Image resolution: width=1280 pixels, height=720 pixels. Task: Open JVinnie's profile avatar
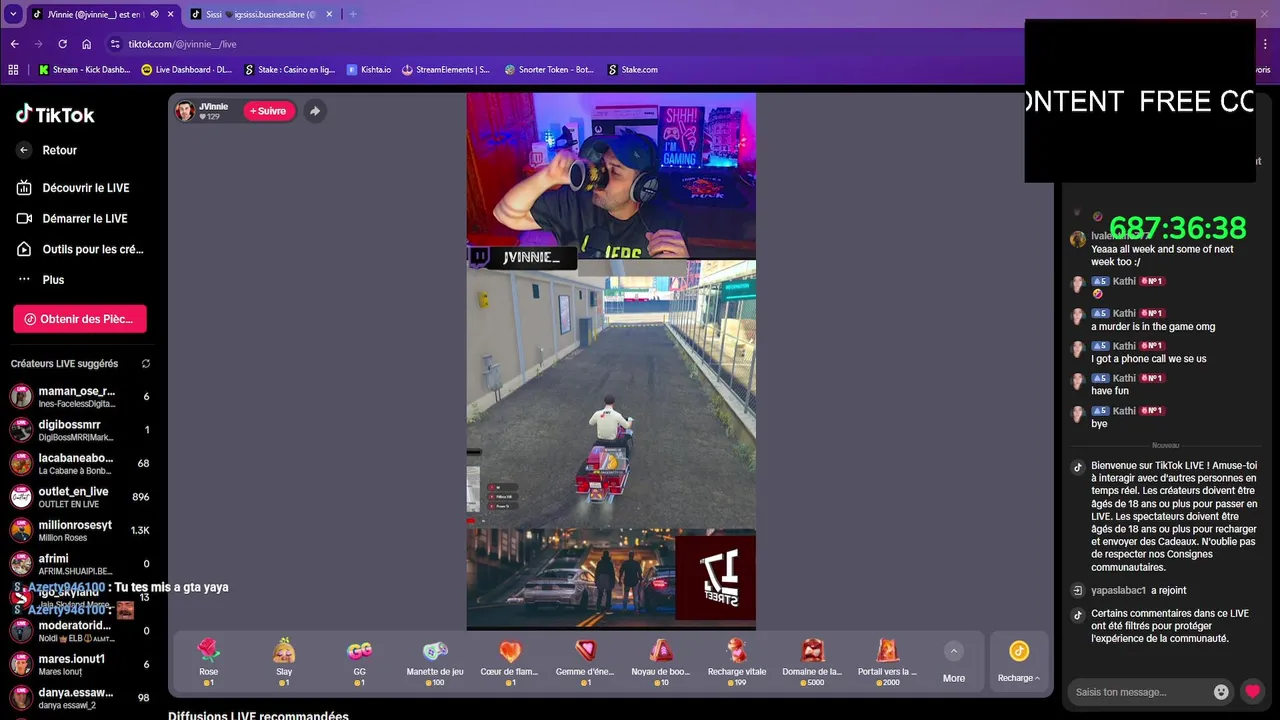[185, 111]
